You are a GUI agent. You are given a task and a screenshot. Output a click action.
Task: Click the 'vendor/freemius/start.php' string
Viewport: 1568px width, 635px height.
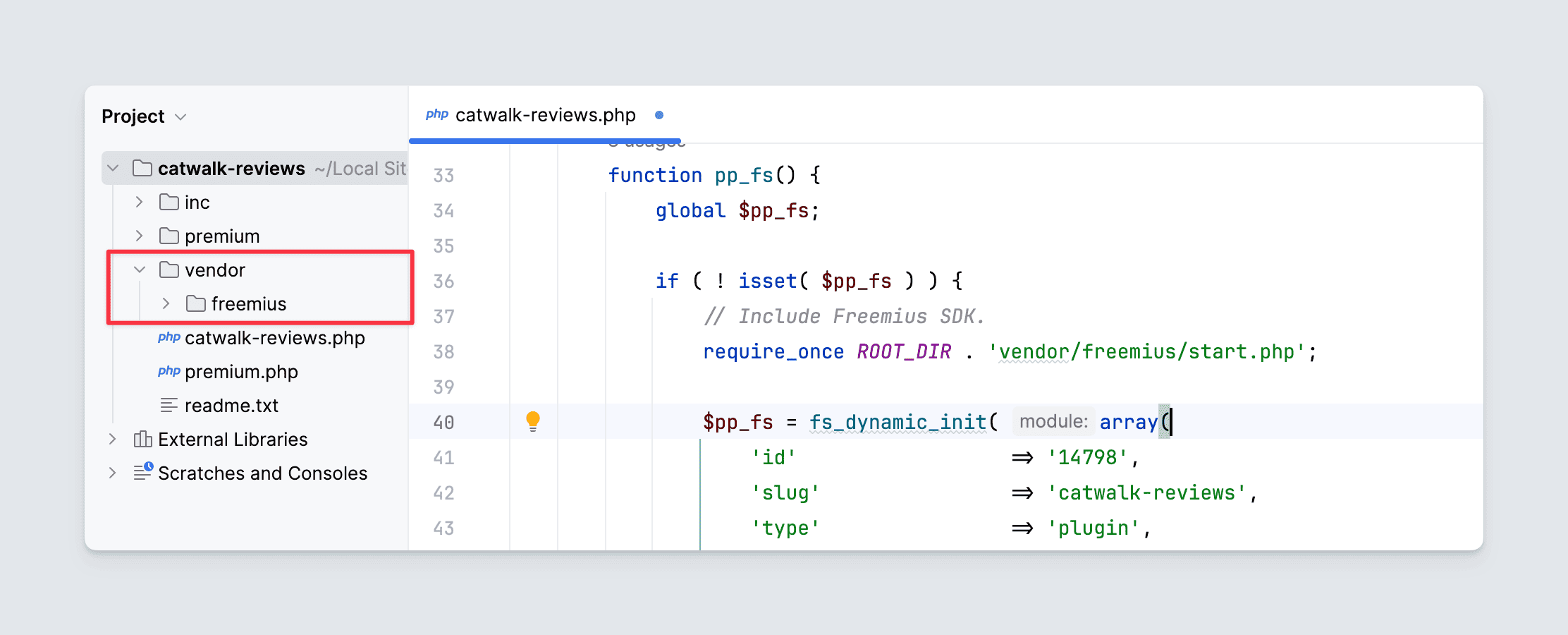[x=1146, y=351]
